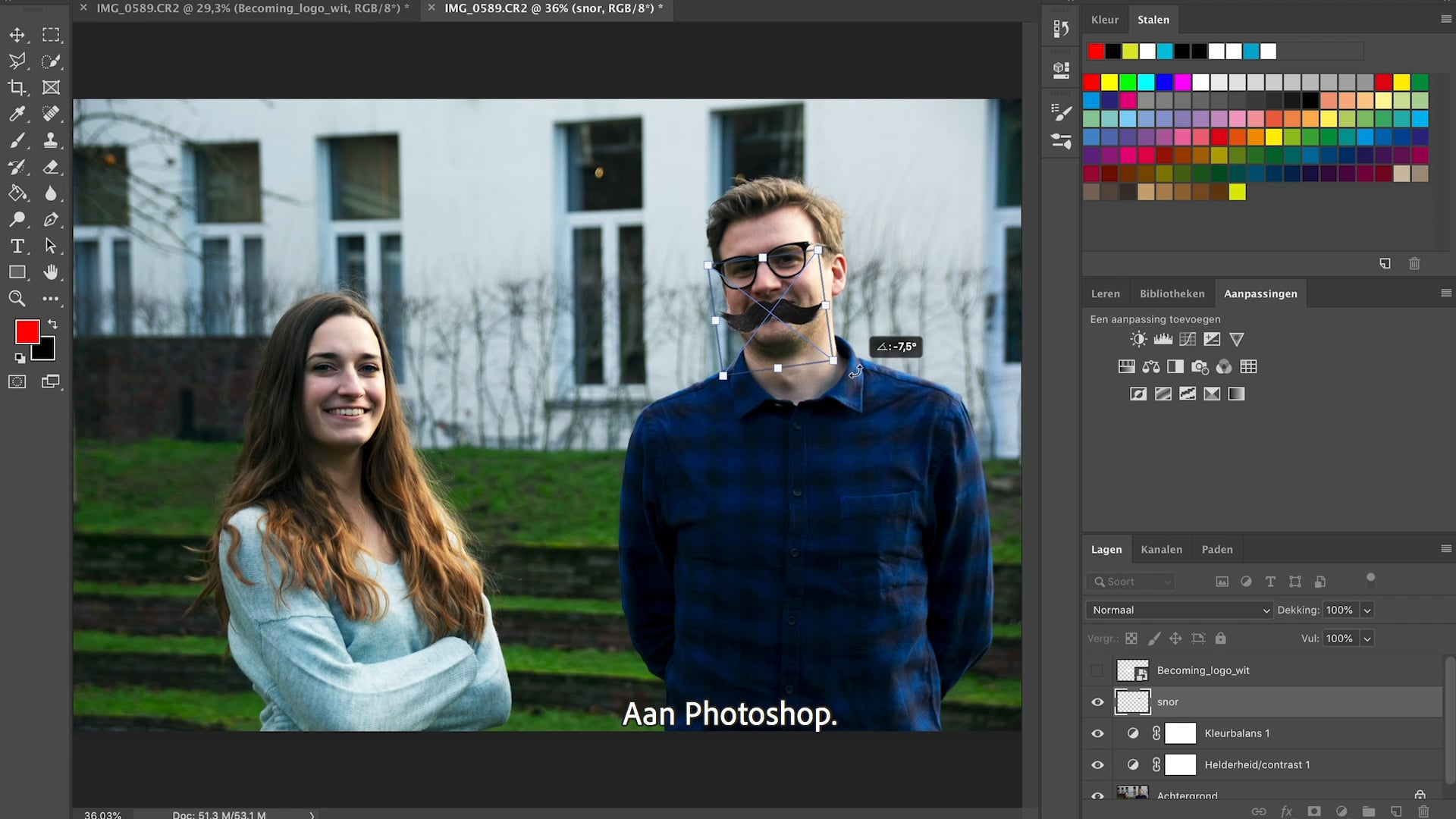Change the screen mode

pos(51,382)
